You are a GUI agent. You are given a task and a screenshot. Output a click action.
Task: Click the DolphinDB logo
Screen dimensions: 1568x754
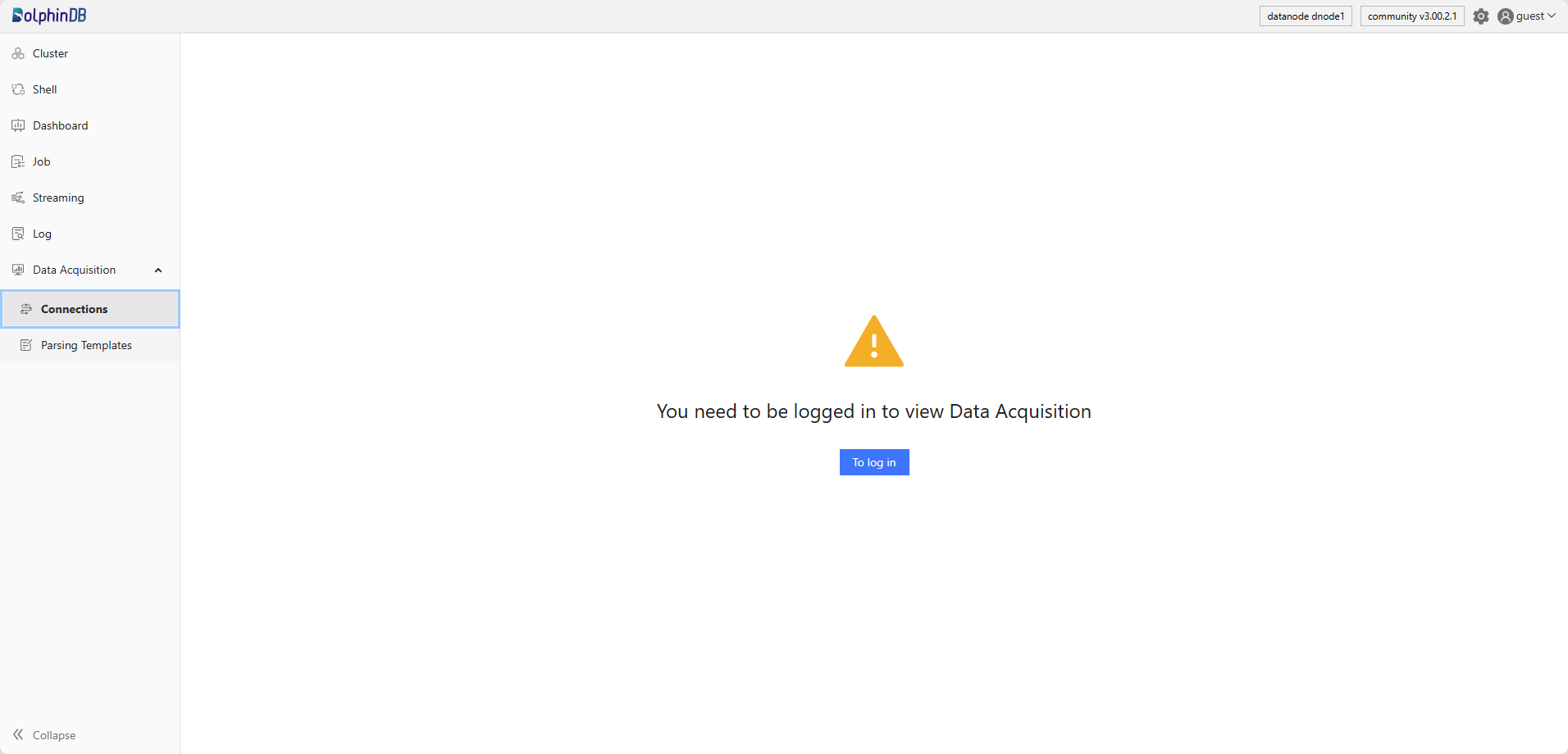pos(49,16)
